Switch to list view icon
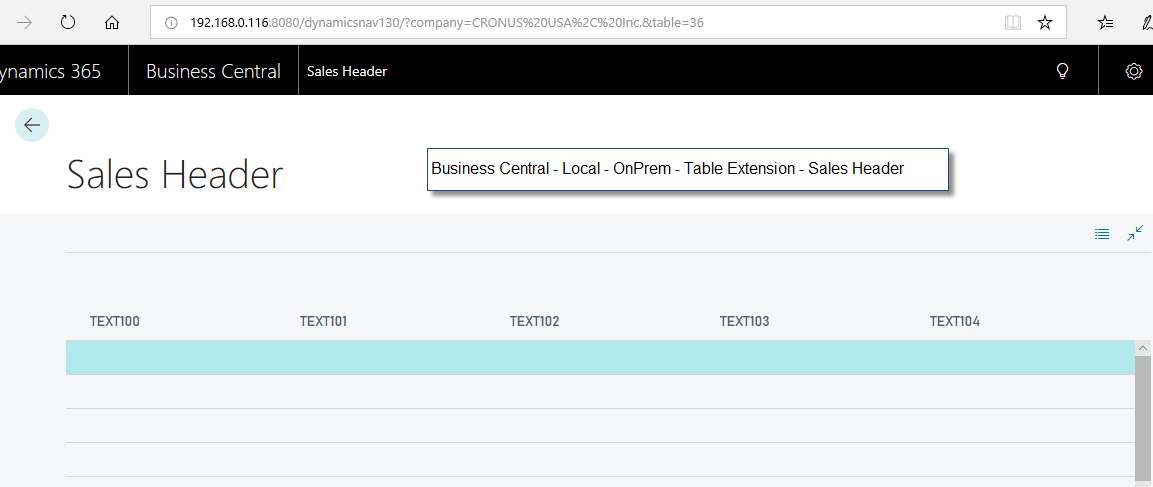The image size is (1153, 487). click(1102, 234)
